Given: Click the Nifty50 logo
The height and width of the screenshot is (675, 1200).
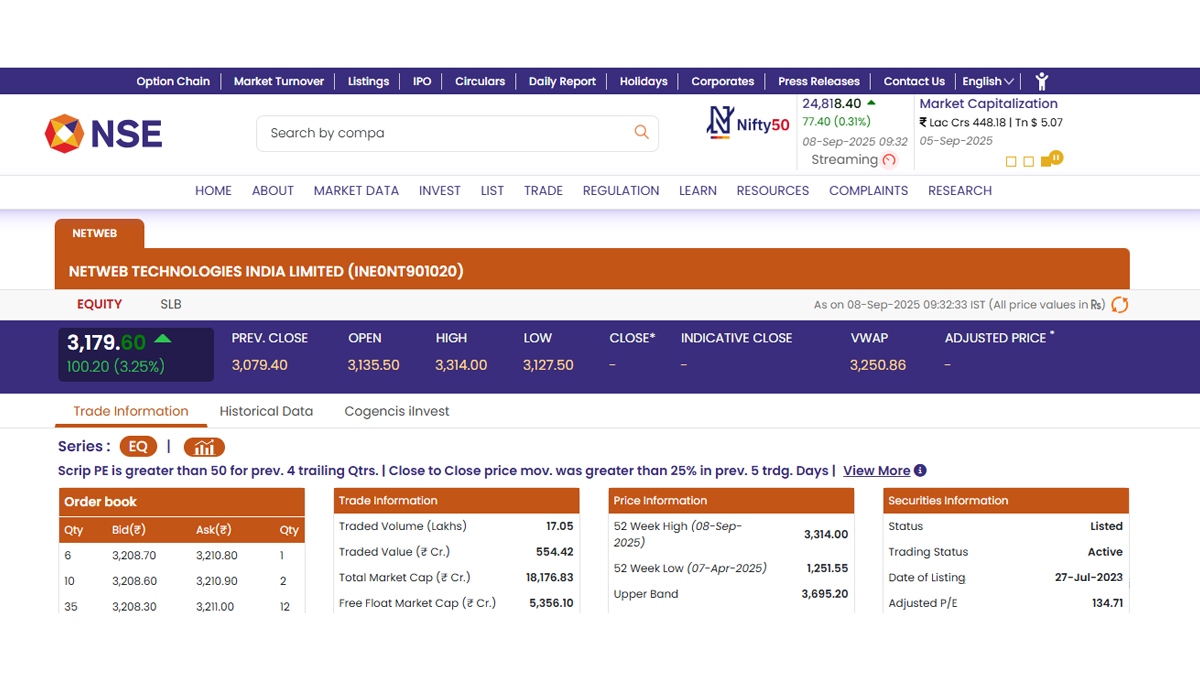Looking at the screenshot, I should pyautogui.click(x=748, y=123).
